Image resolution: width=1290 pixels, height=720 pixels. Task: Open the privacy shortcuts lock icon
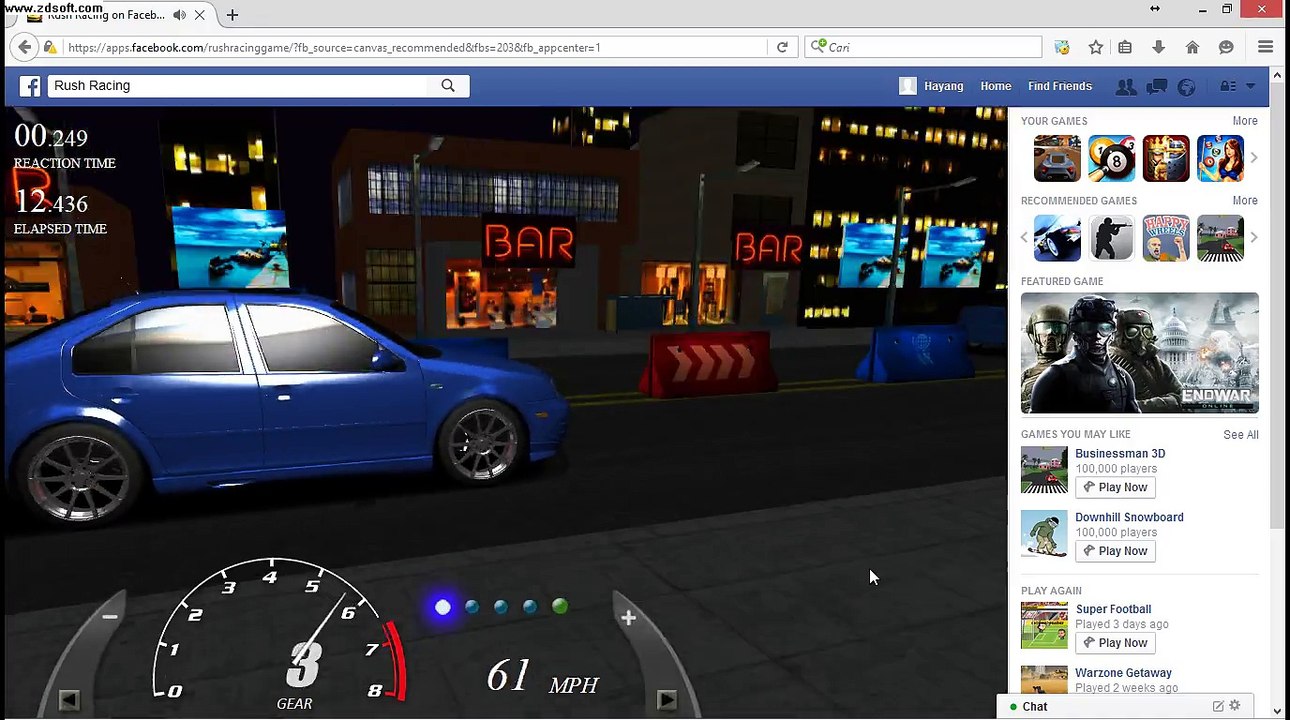tap(1228, 86)
